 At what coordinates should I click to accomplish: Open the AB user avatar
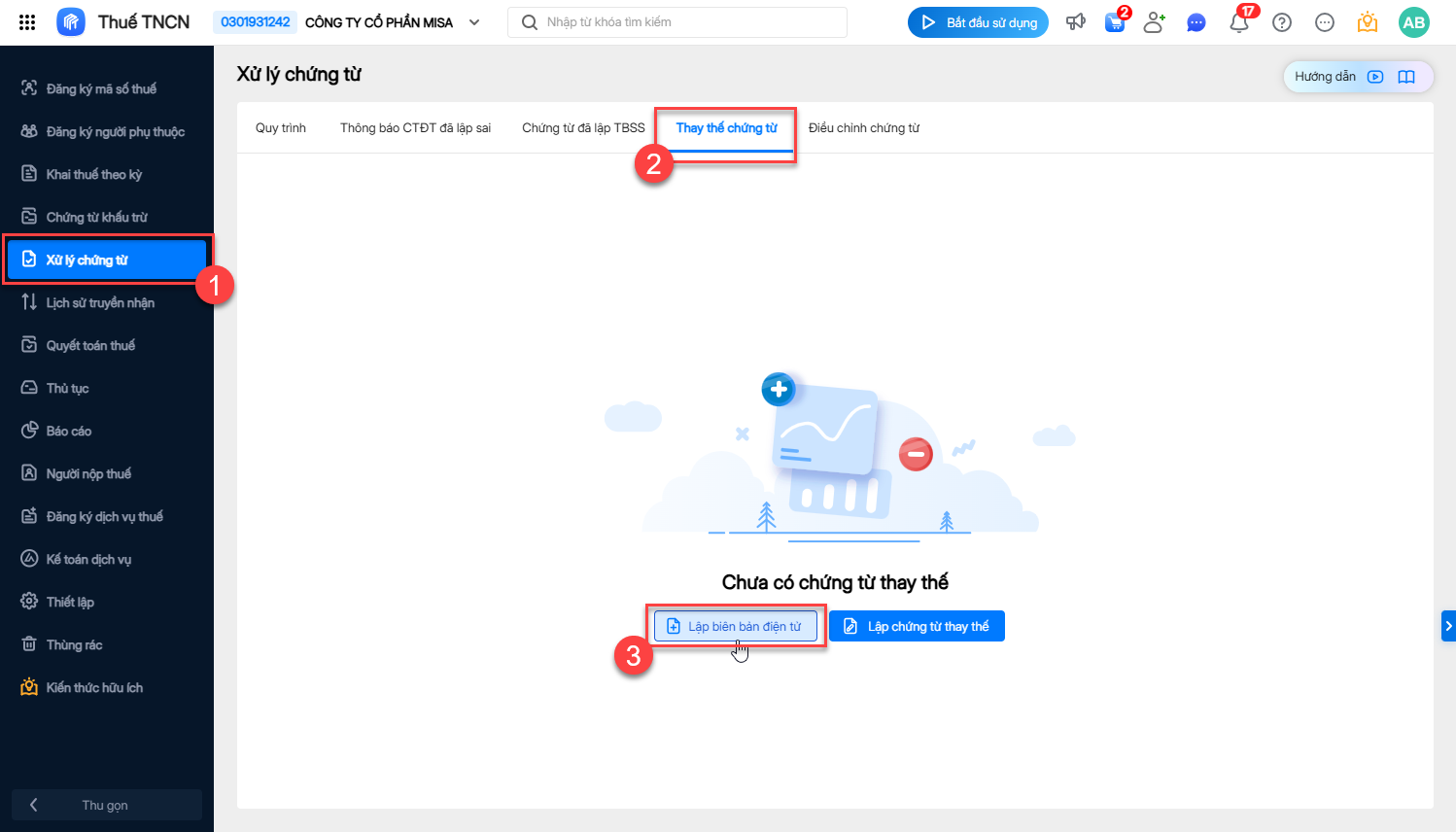pos(1414,22)
